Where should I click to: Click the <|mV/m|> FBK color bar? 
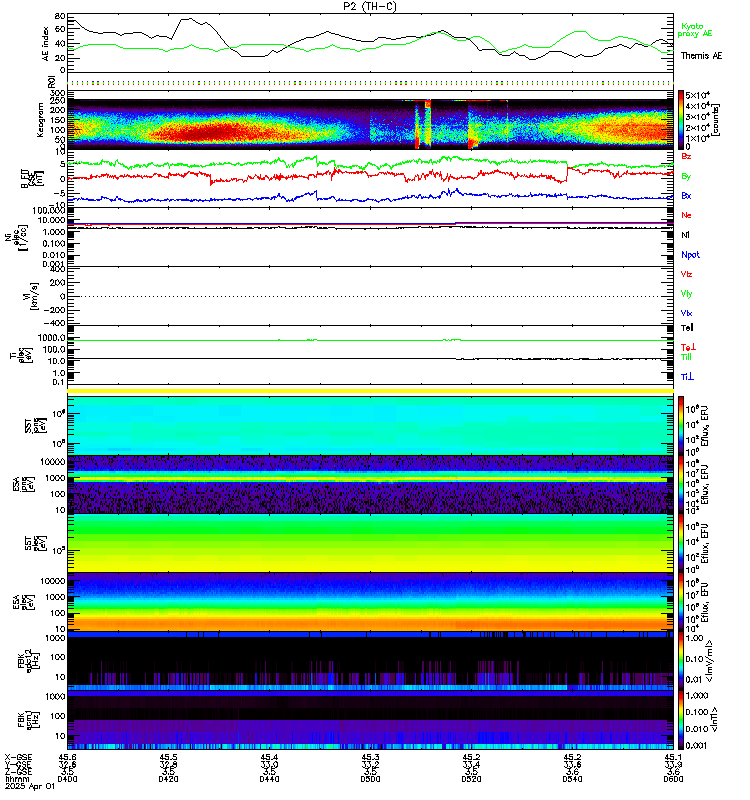681,661
